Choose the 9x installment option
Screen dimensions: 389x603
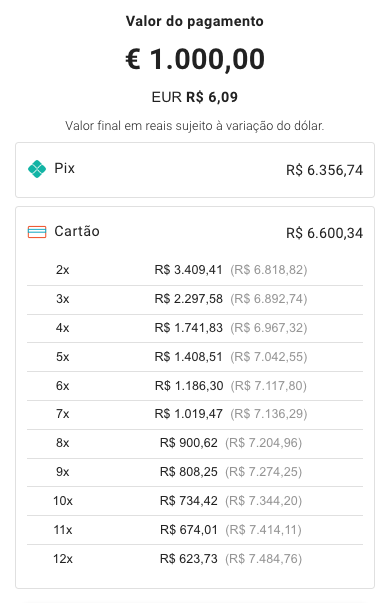point(195,472)
